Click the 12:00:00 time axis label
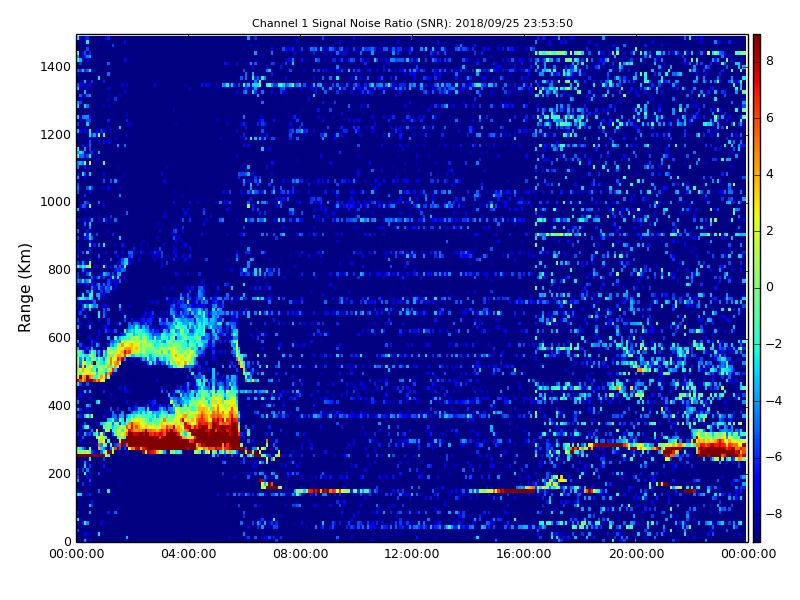This screenshot has height=600, width=800. (412, 554)
